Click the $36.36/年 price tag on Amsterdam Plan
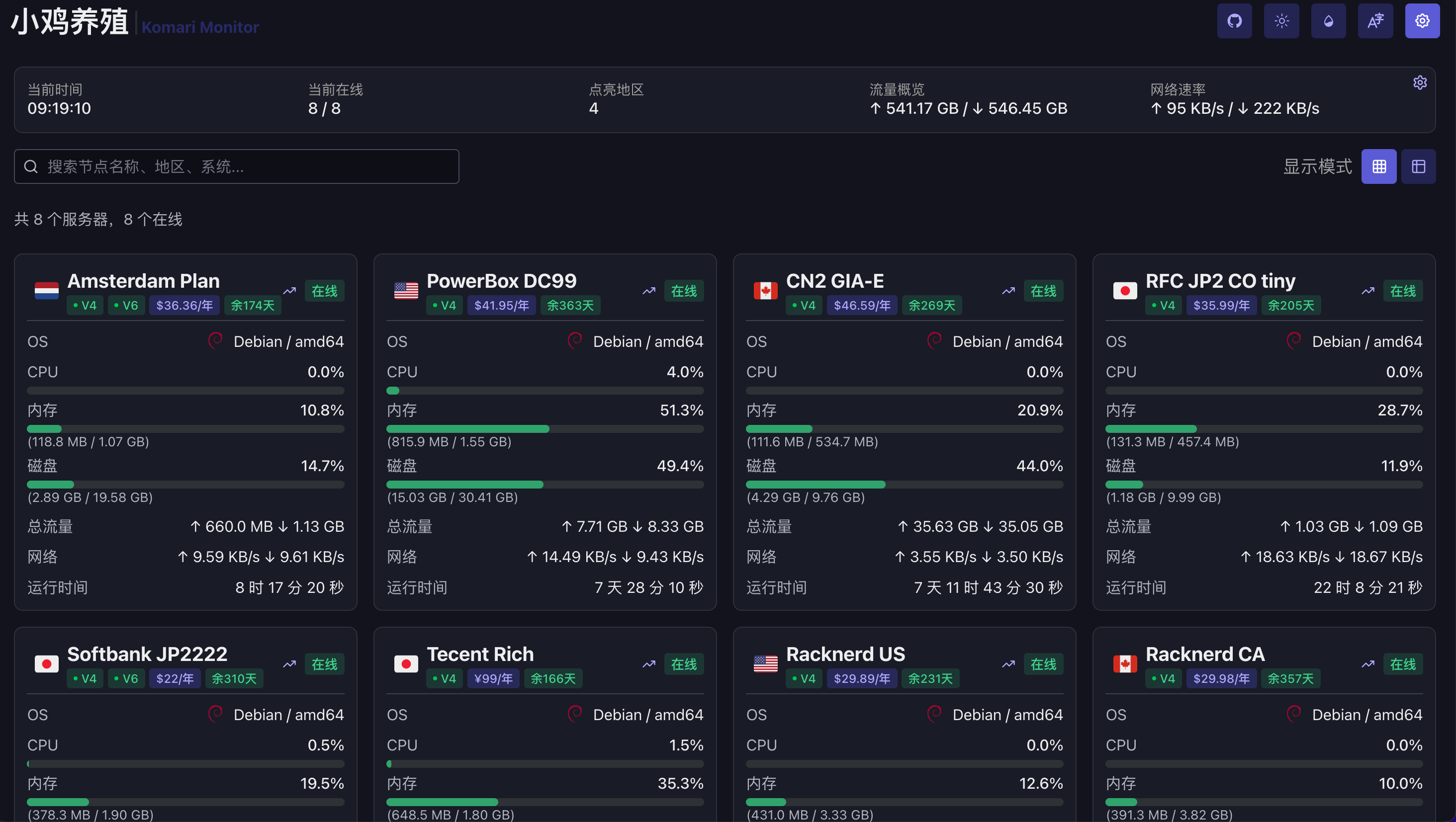This screenshot has width=1456, height=822. coord(184,306)
